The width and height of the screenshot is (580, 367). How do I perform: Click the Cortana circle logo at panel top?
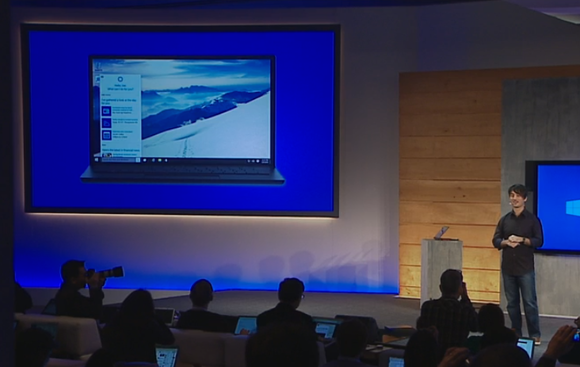pyautogui.click(x=120, y=79)
